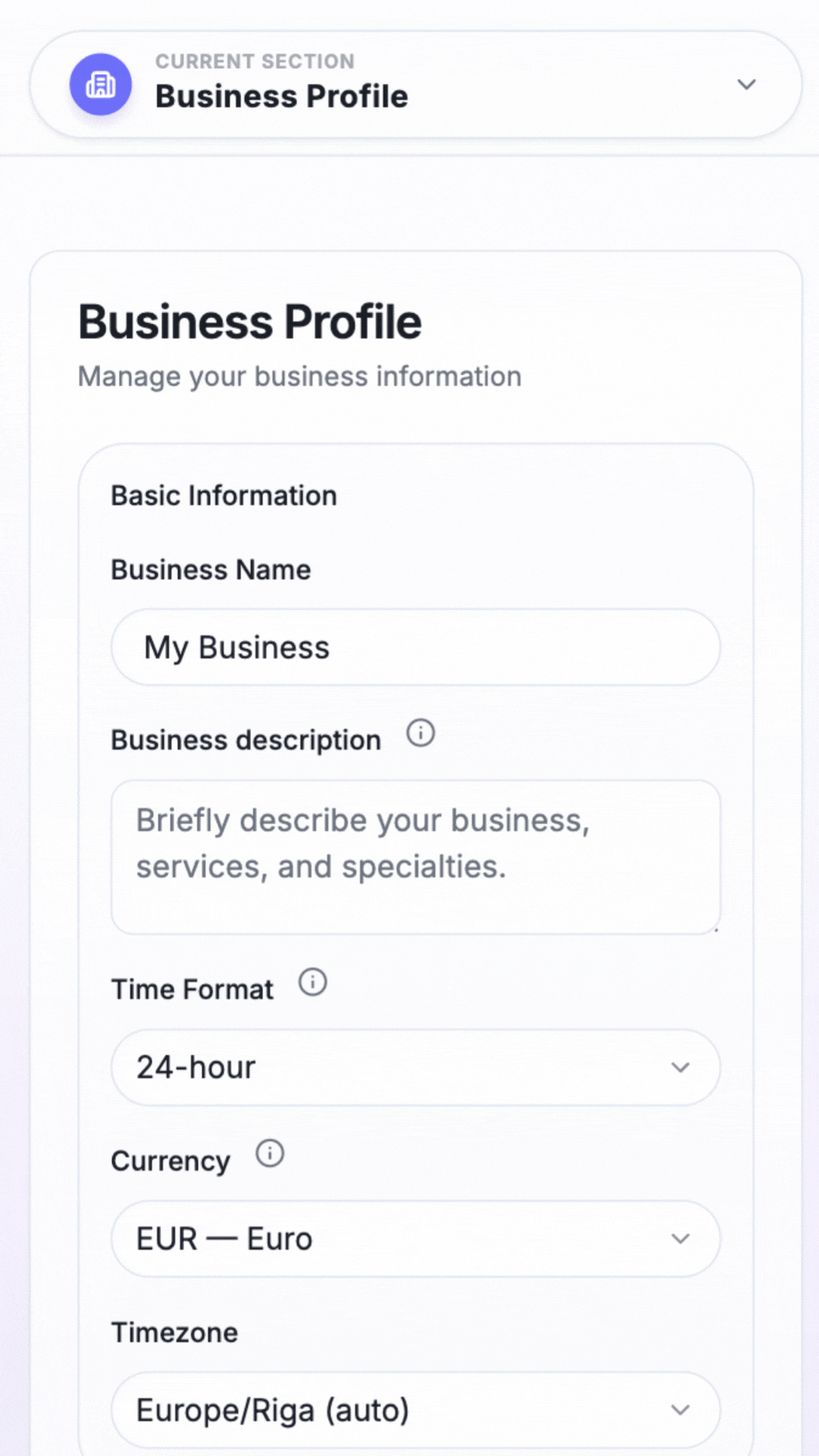Viewport: 819px width, 1456px height.
Task: Click the chevron next to Current Section
Action: [x=747, y=85]
